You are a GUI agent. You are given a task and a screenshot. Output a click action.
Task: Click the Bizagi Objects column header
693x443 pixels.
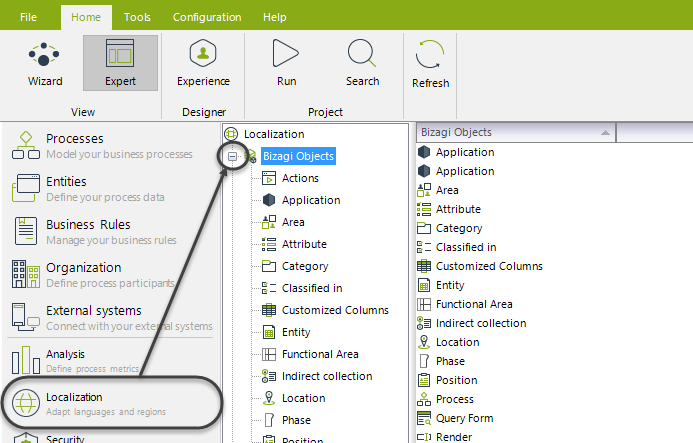[x=515, y=133]
